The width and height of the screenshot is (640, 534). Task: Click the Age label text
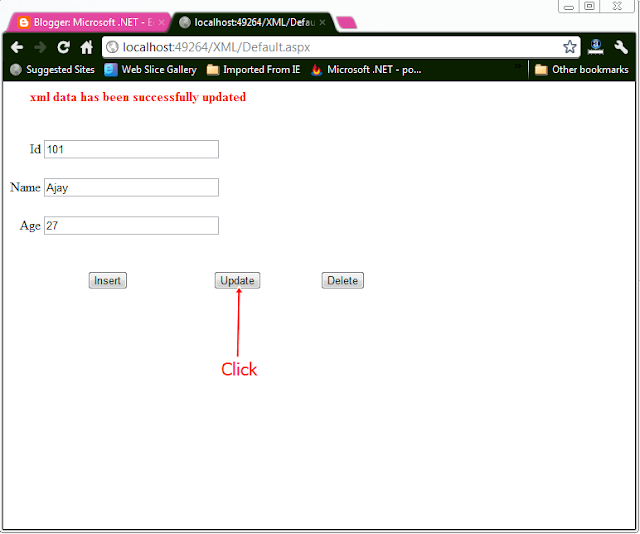[30, 226]
